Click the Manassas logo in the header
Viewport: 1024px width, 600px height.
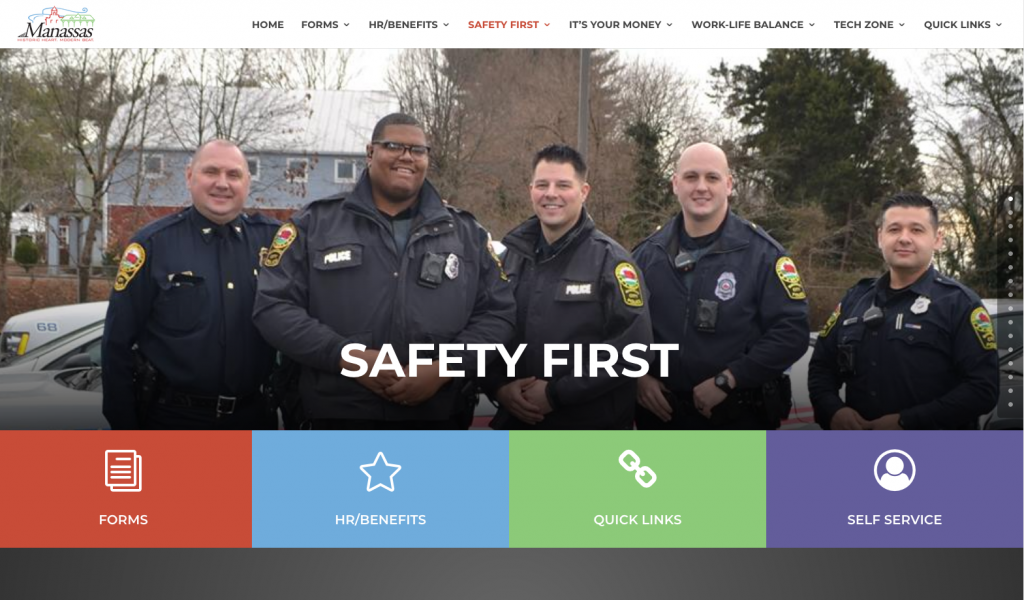(x=56, y=24)
